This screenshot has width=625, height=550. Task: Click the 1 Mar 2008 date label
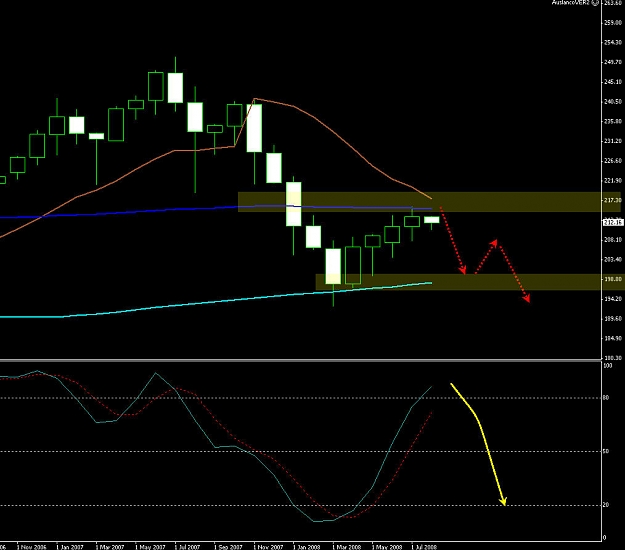pyautogui.click(x=347, y=547)
